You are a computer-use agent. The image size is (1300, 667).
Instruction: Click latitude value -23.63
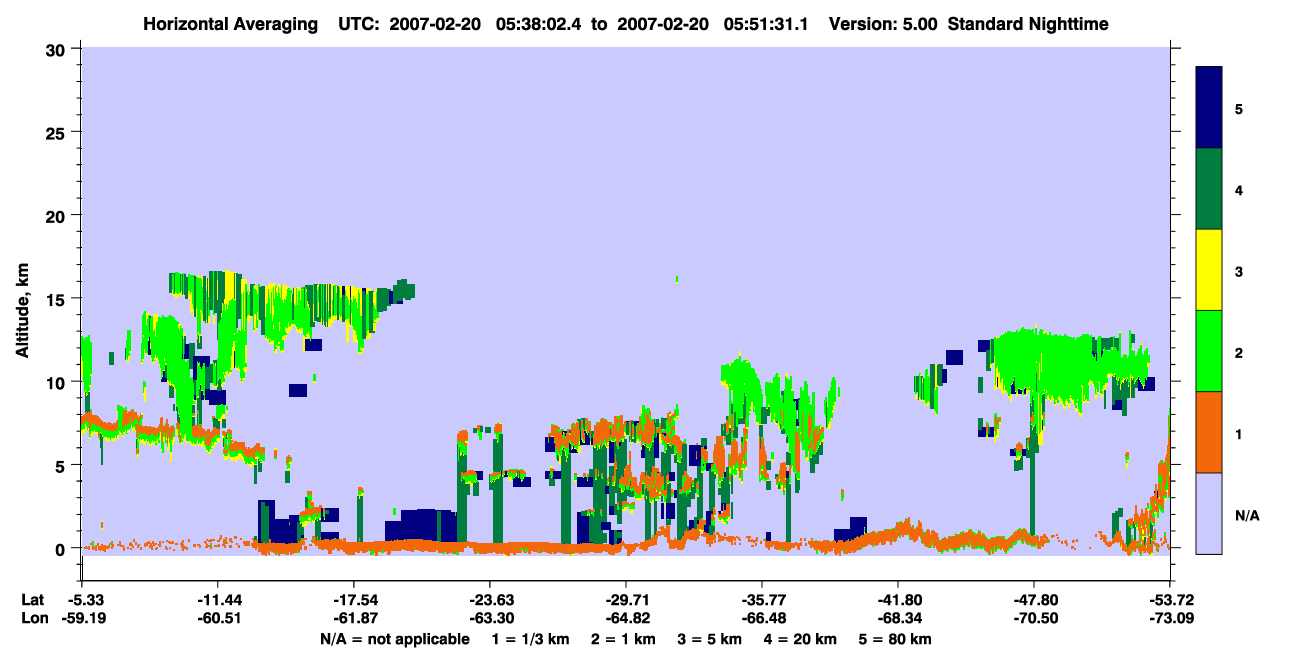tap(489, 600)
